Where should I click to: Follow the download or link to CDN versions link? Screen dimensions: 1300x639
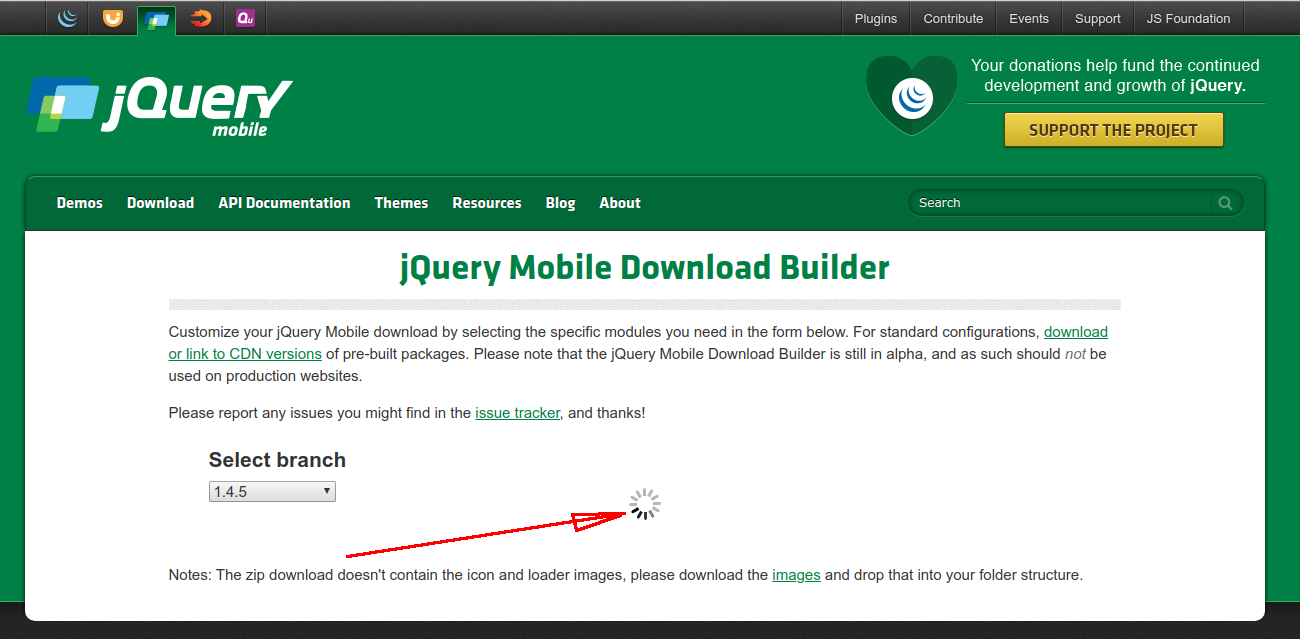638,342
